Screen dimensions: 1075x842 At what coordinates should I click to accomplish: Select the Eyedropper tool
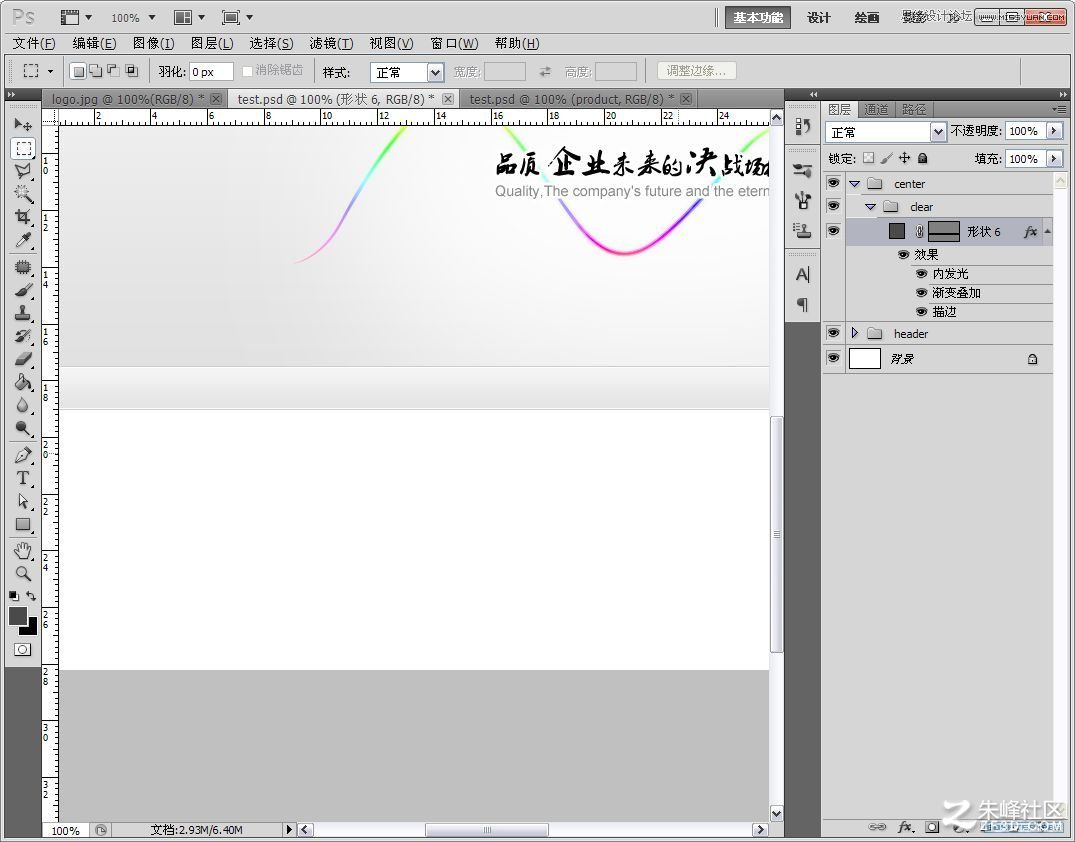click(x=23, y=240)
